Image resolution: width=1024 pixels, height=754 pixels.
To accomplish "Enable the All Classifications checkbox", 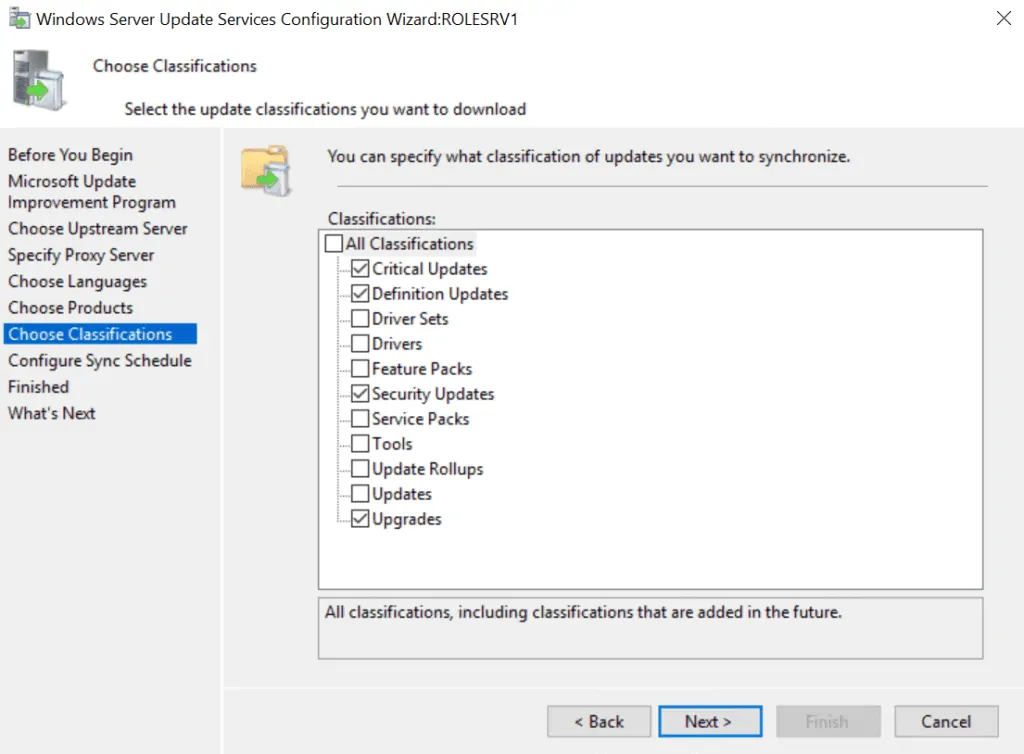I will (333, 243).
